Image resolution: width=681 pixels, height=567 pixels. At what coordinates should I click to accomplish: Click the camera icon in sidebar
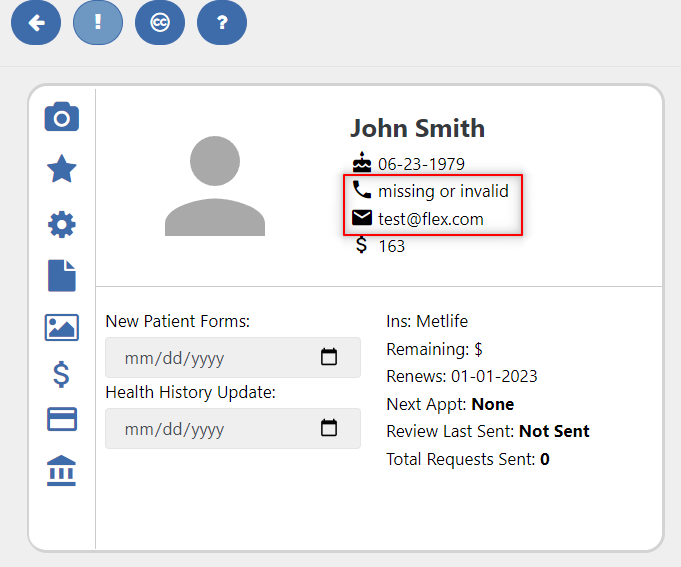62,117
